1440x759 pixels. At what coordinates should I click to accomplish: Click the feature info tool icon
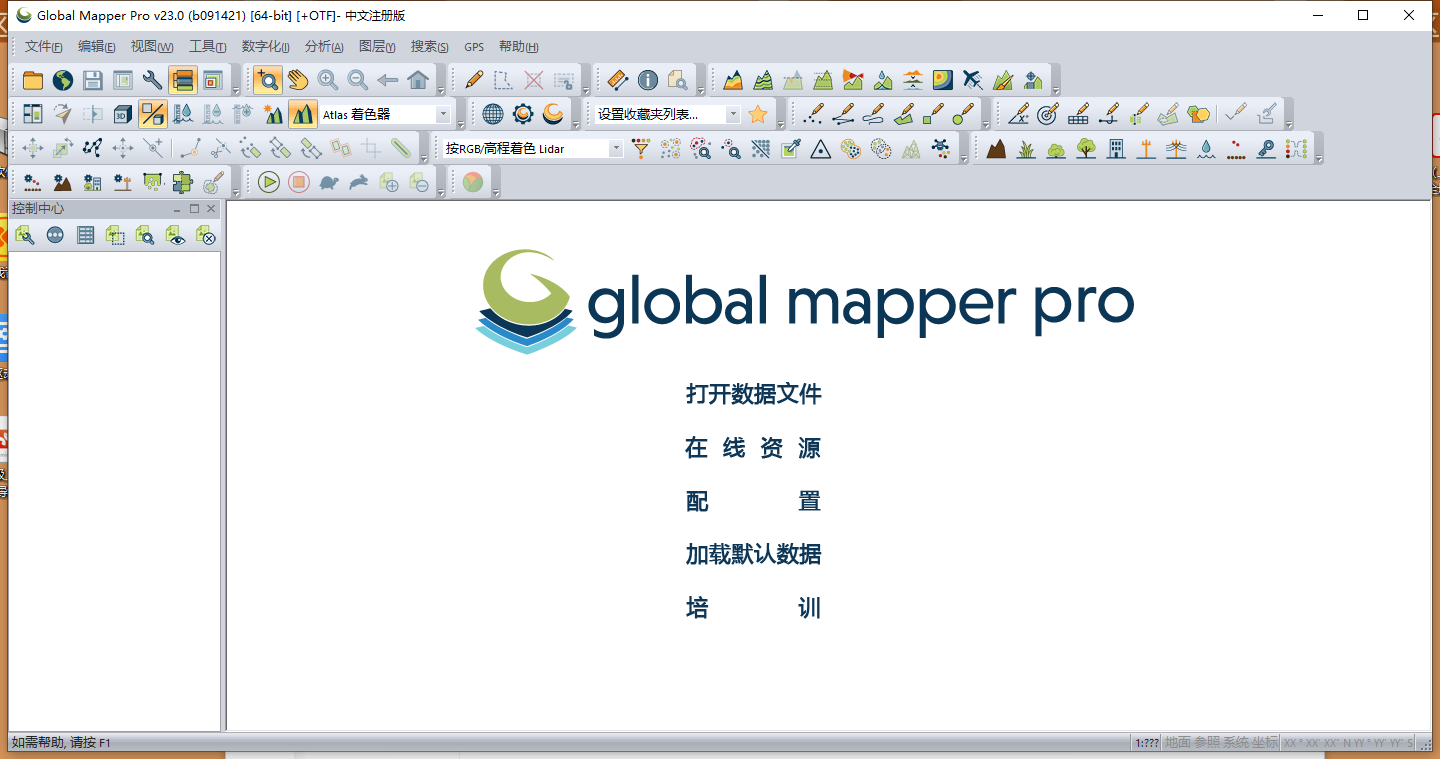click(x=648, y=81)
